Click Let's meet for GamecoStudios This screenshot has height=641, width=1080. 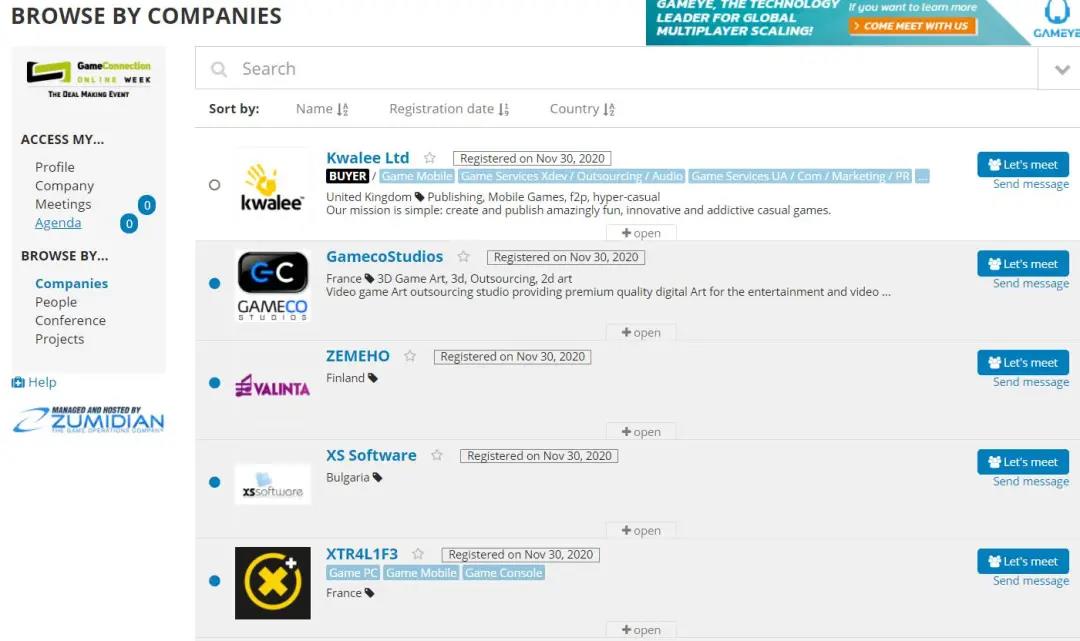(x=1023, y=264)
